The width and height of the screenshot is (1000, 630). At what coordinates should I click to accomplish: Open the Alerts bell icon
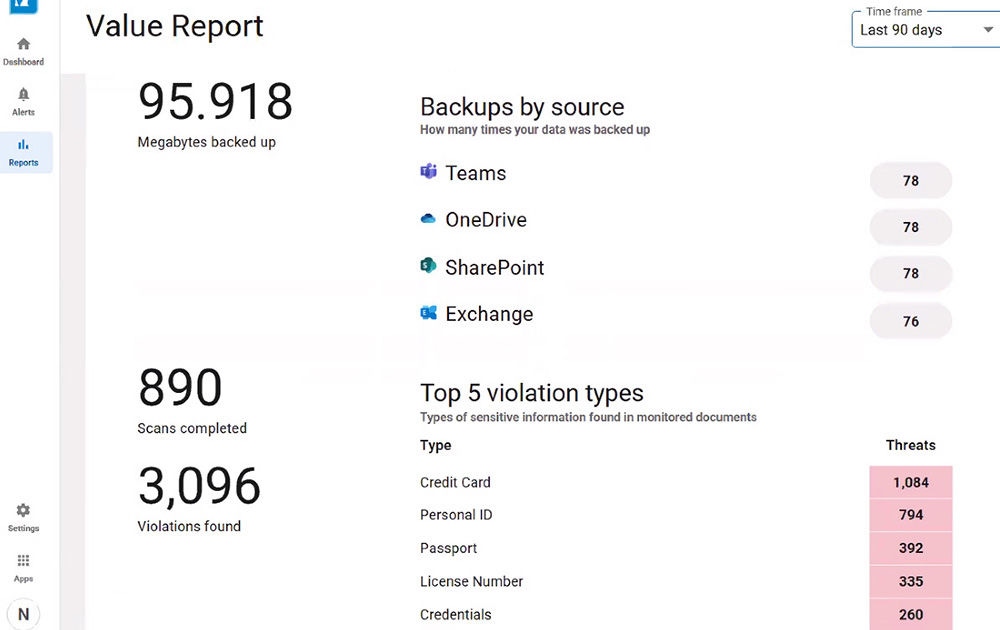(x=24, y=94)
